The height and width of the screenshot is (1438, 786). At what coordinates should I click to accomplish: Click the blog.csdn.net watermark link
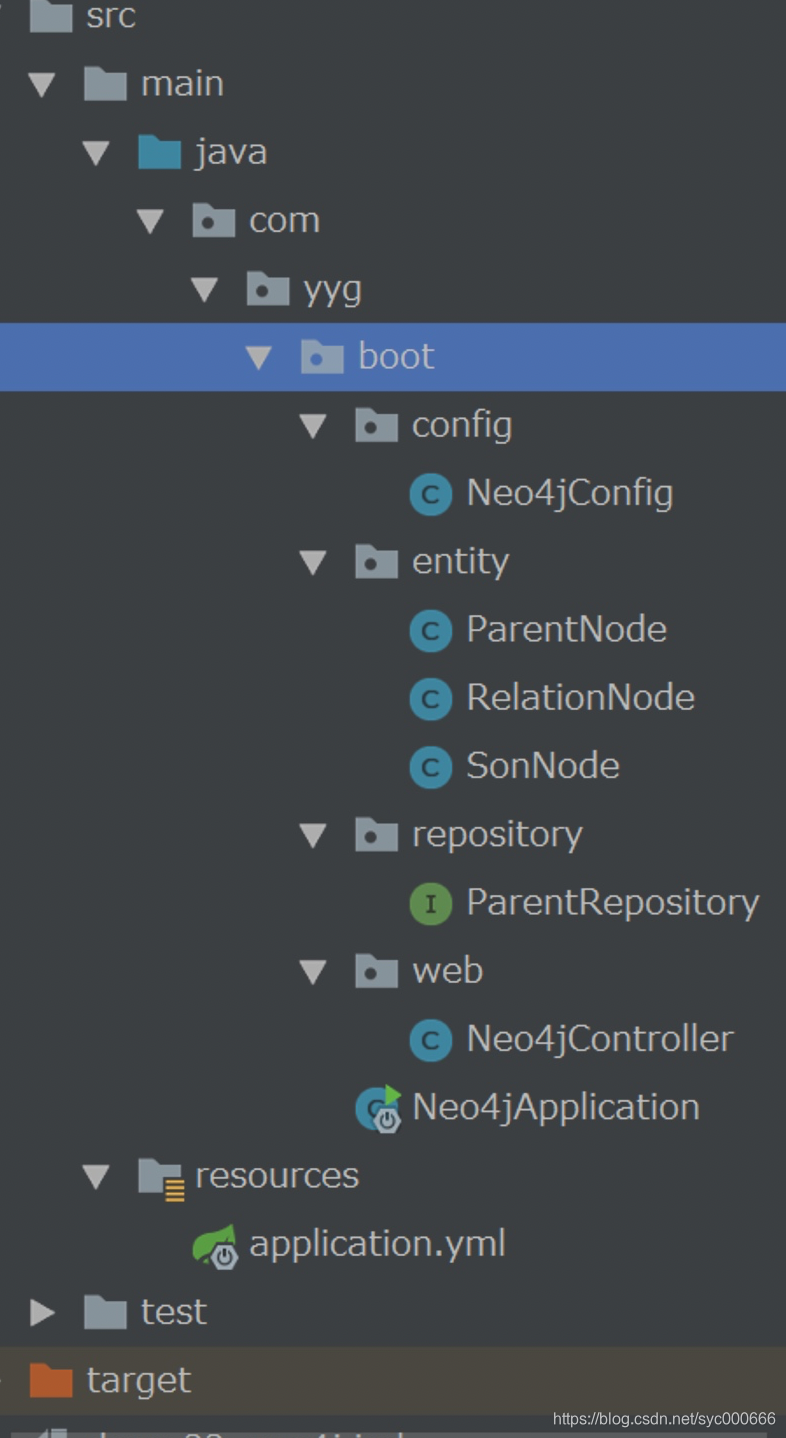(x=663, y=1418)
